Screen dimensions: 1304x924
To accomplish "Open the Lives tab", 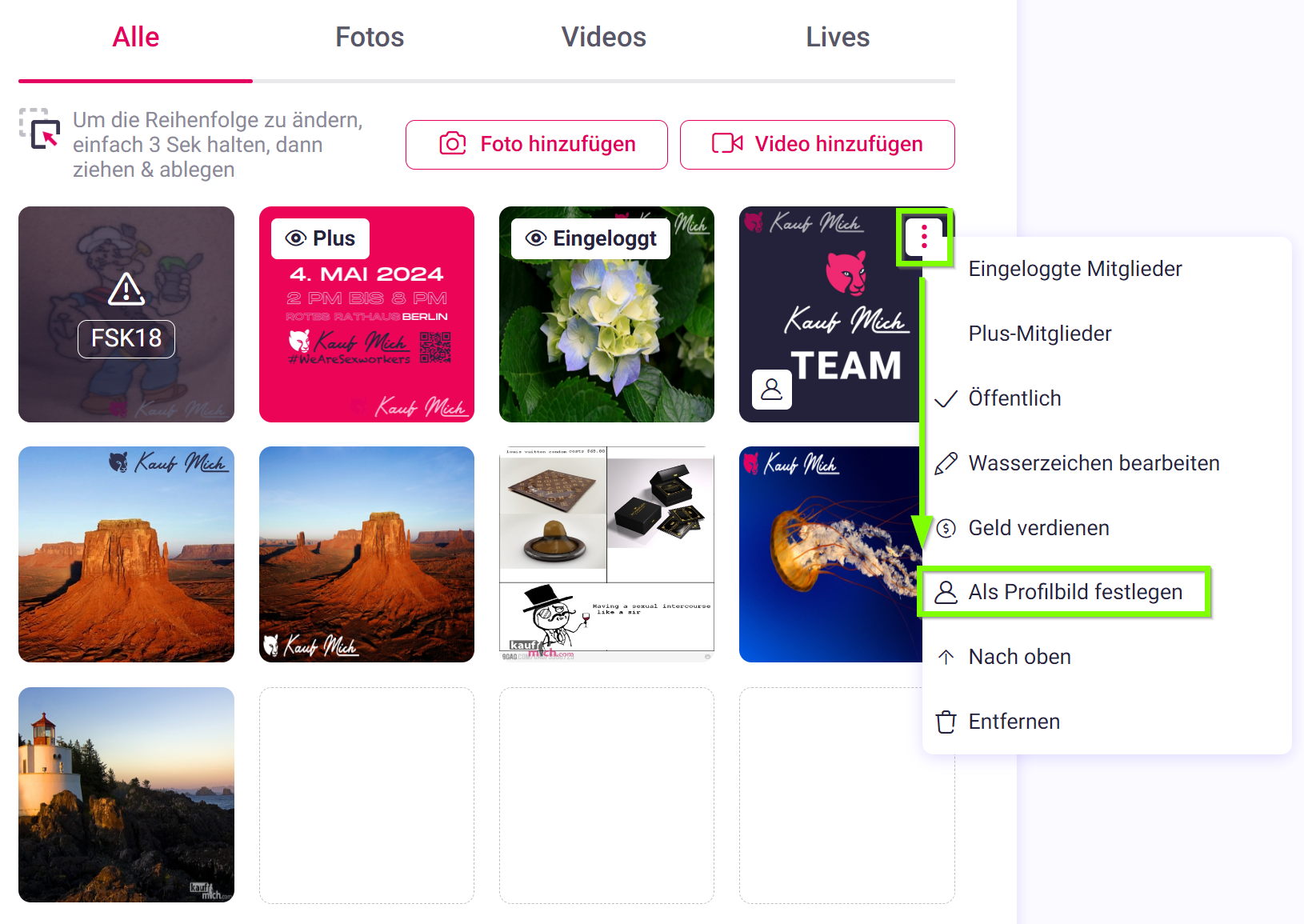I will [x=838, y=38].
